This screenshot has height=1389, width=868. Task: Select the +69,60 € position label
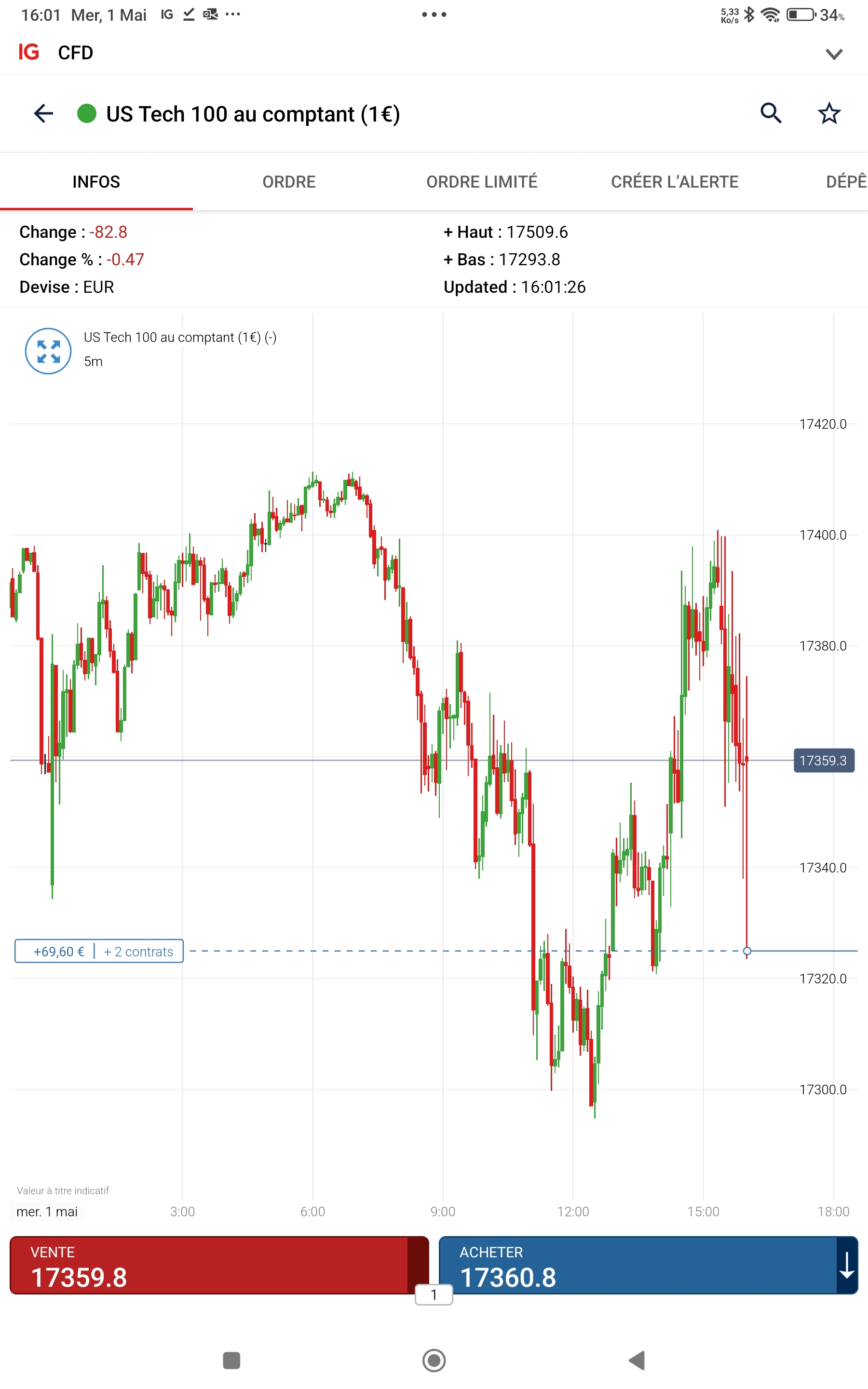[x=59, y=951]
